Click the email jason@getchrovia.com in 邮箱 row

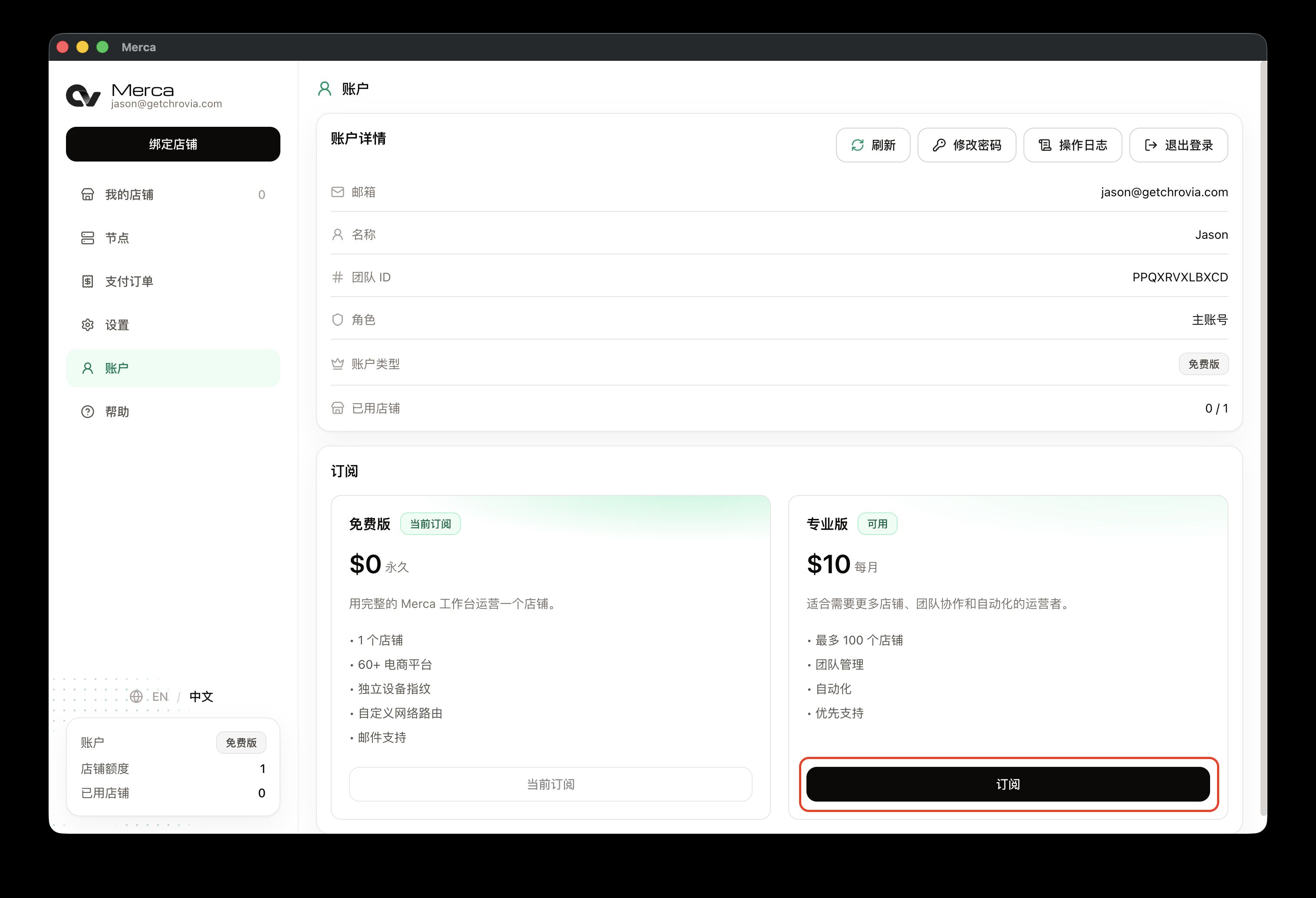coord(1164,192)
